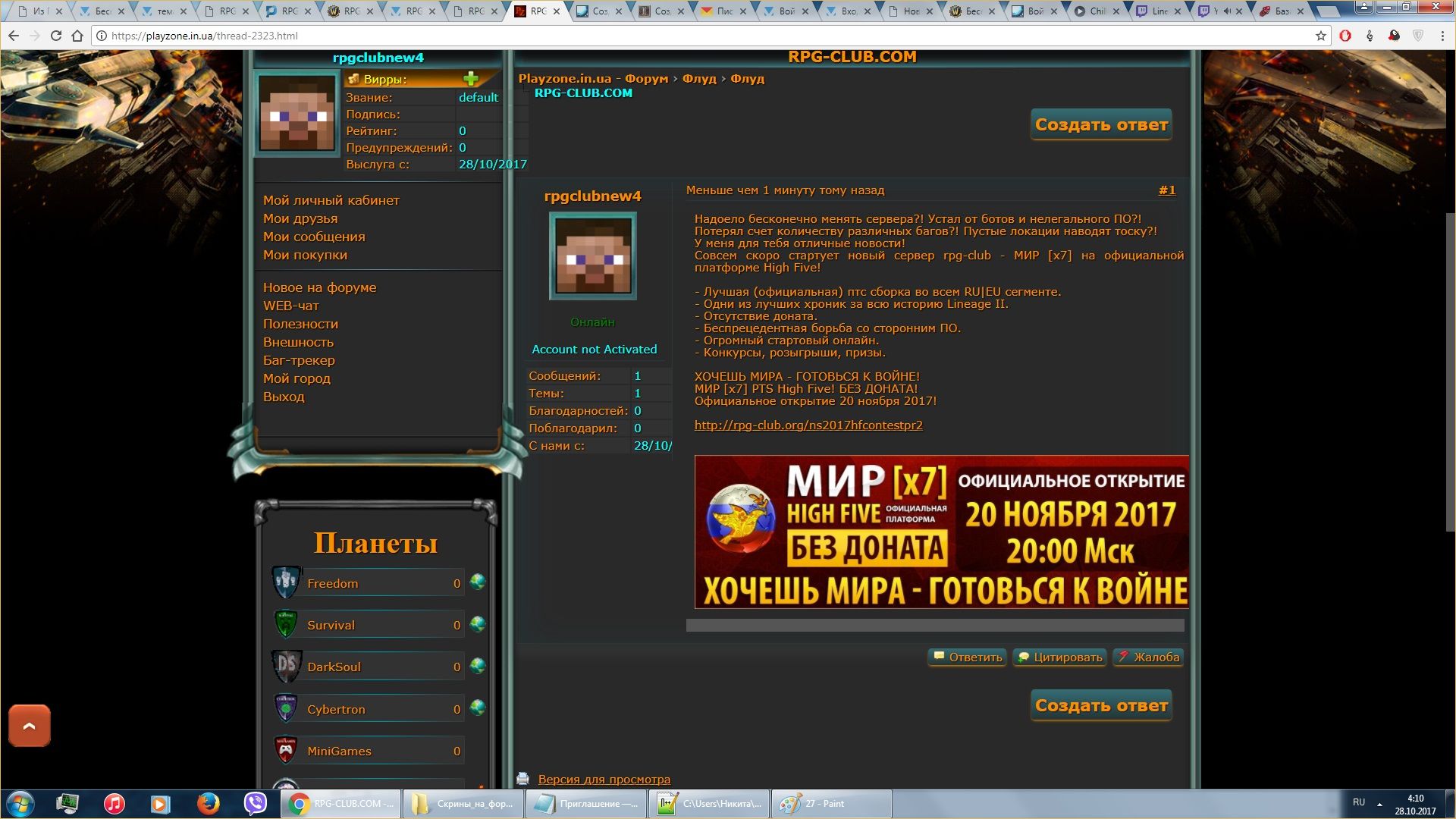The width and height of the screenshot is (1456, 819).
Task: Click the Survival planet emblem icon
Action: tap(286, 624)
